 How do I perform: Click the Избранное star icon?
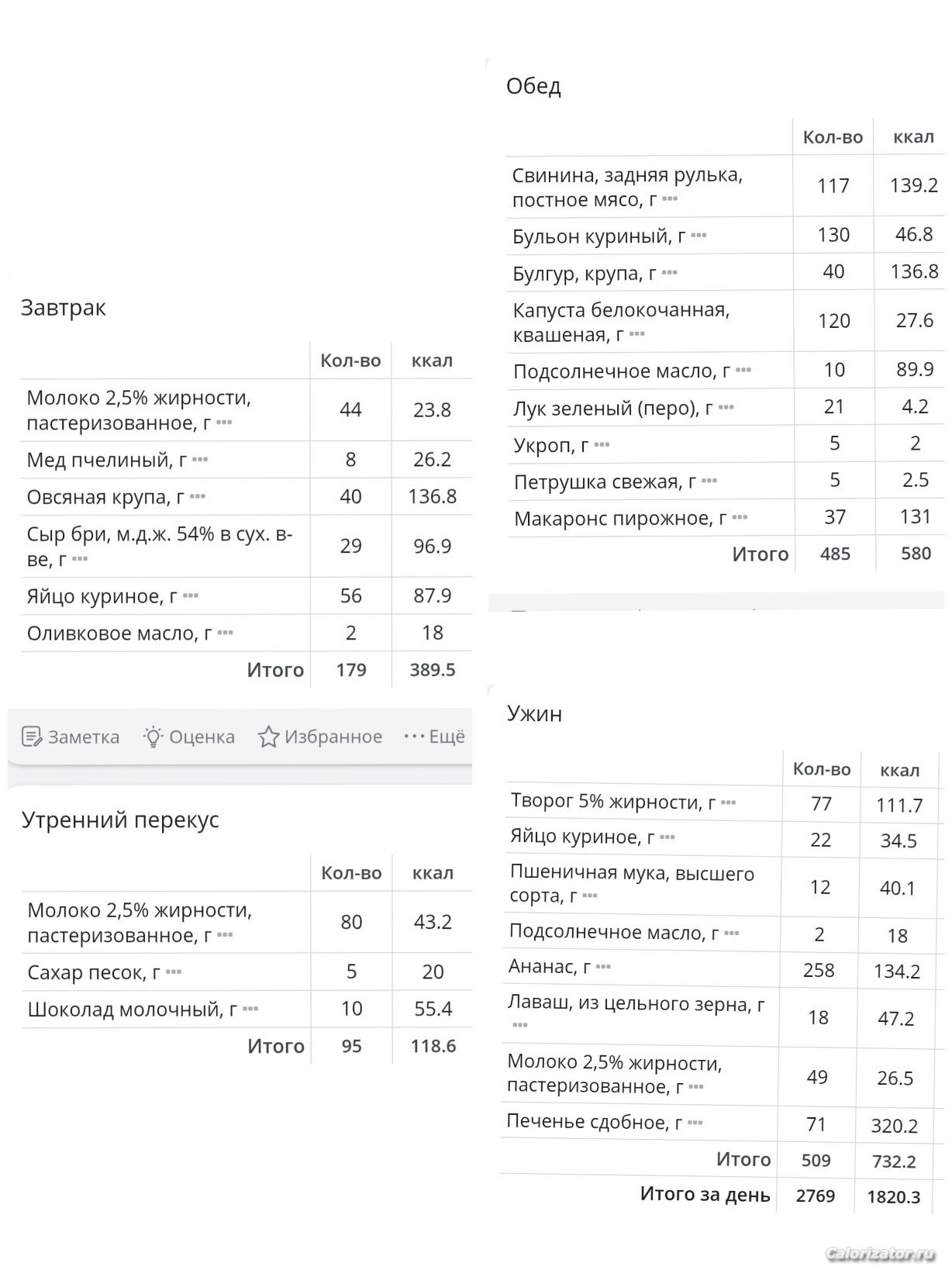coord(268,737)
